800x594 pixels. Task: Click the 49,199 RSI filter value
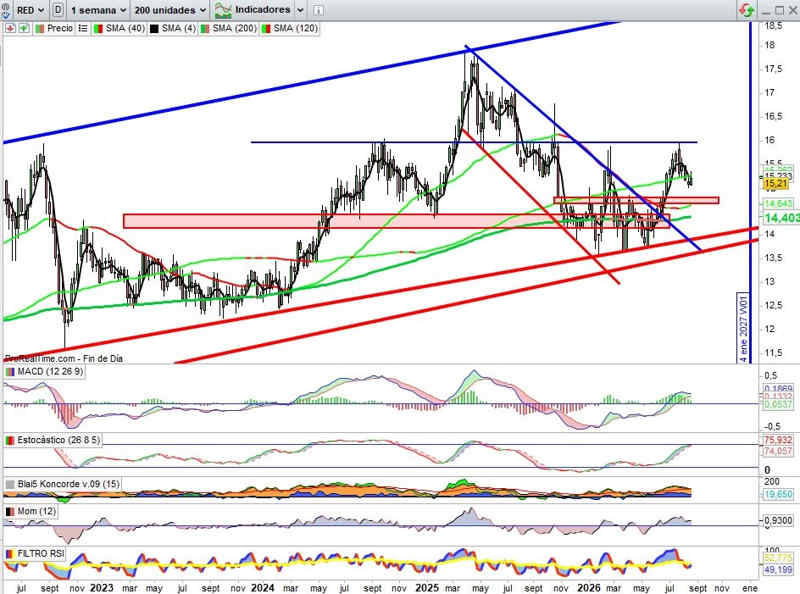point(778,570)
